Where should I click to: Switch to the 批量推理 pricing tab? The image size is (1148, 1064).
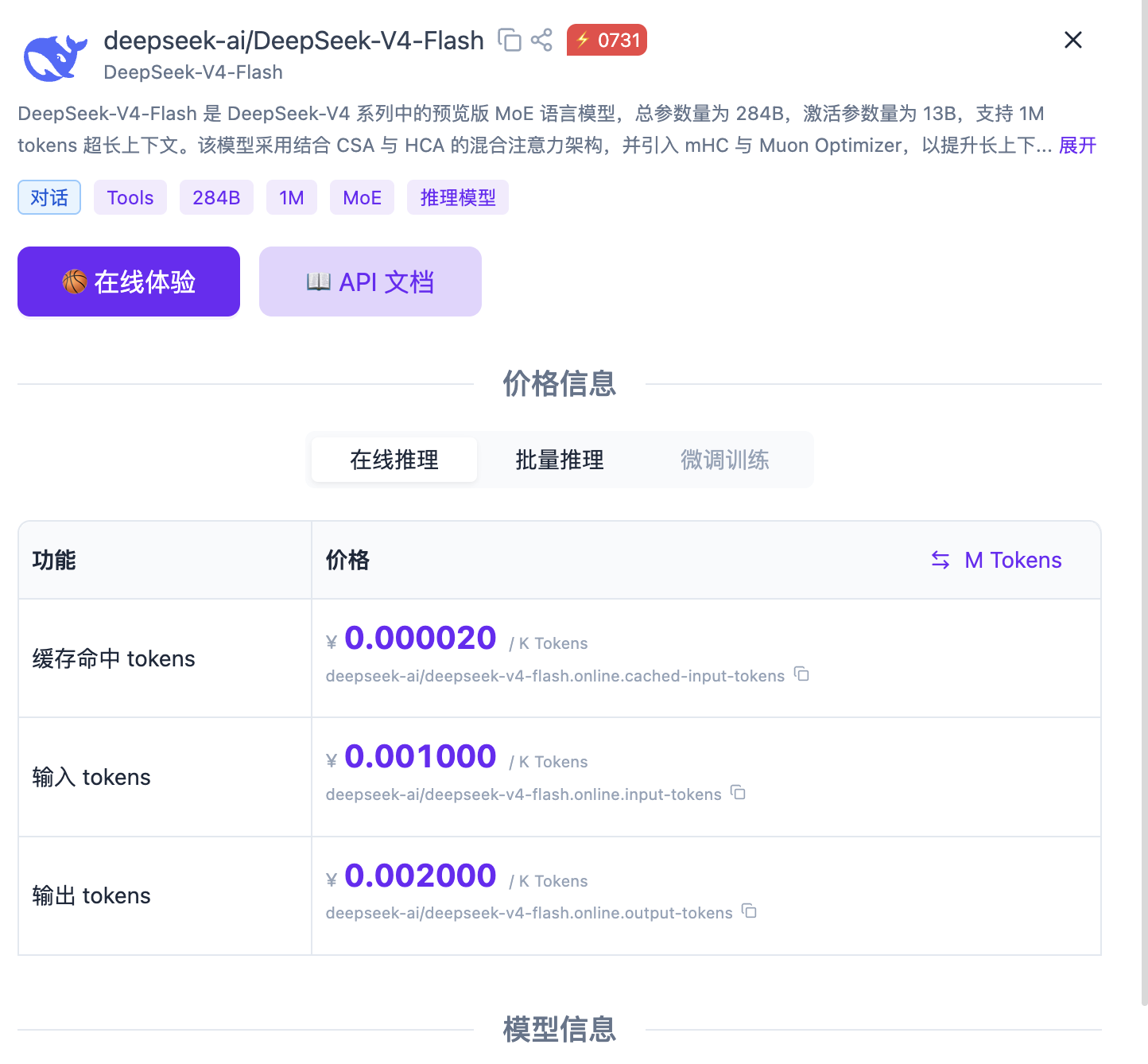pos(560,460)
